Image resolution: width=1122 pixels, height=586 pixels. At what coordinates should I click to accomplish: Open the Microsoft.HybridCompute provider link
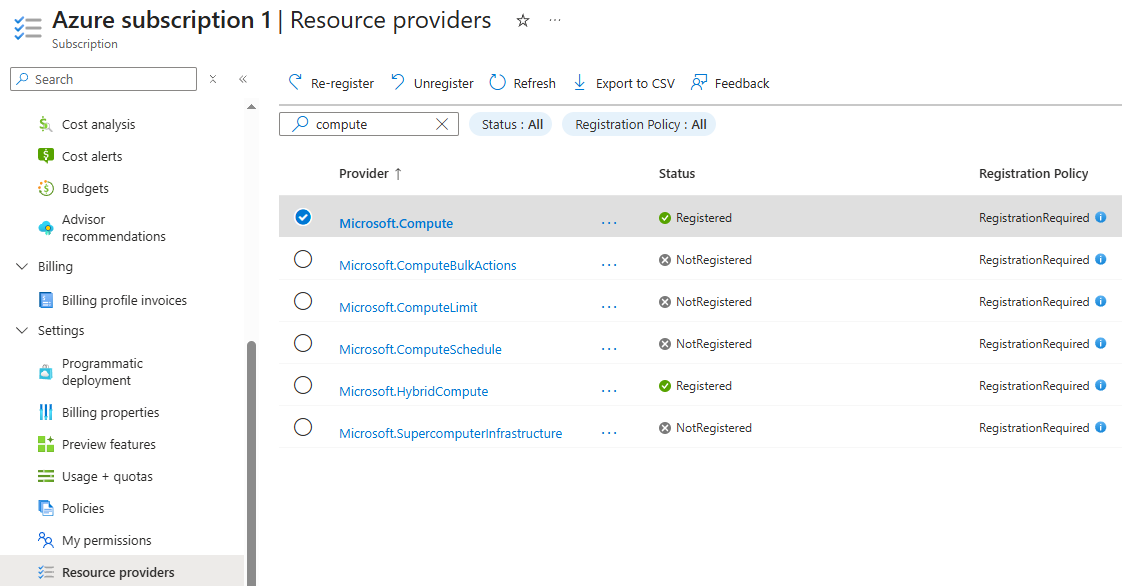pos(414,391)
